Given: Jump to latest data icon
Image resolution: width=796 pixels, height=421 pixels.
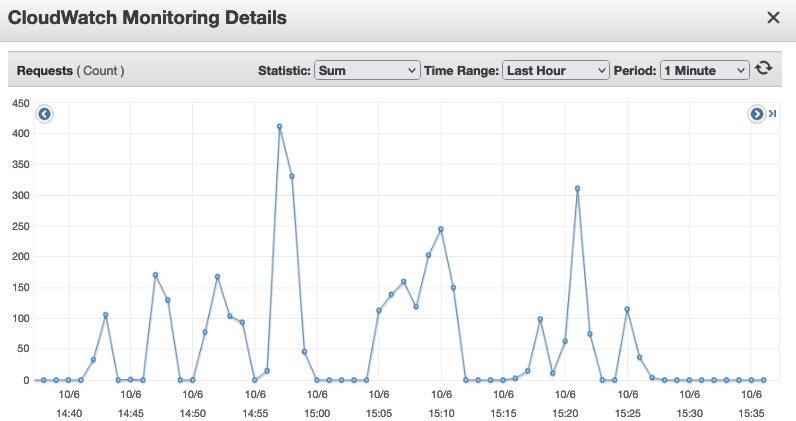Looking at the screenshot, I should 772,114.
